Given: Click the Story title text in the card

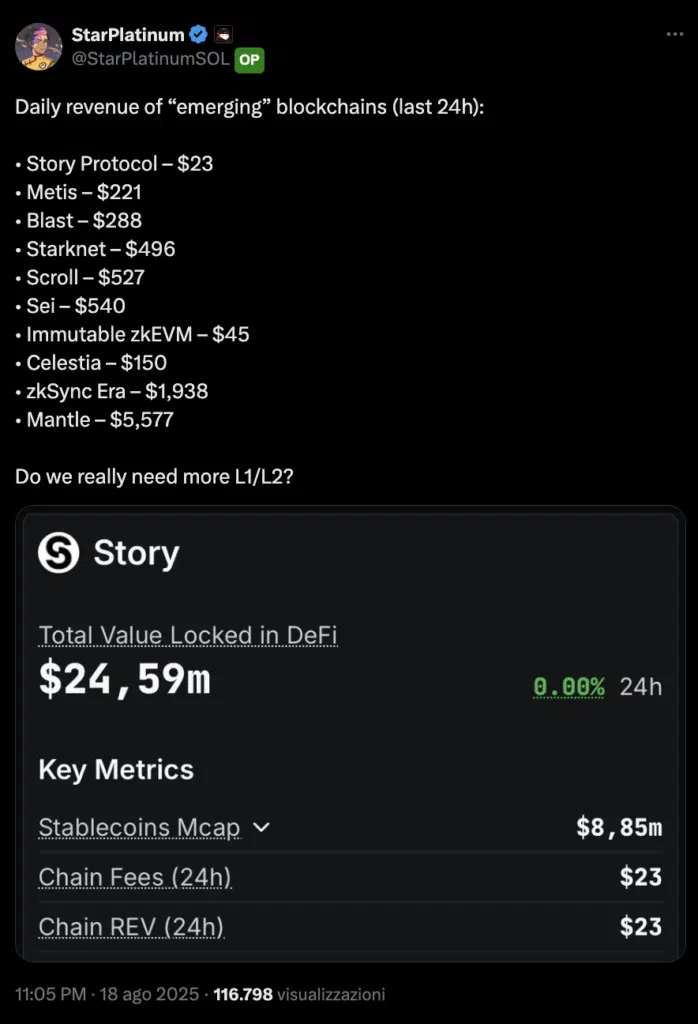Looking at the screenshot, I should 136,552.
